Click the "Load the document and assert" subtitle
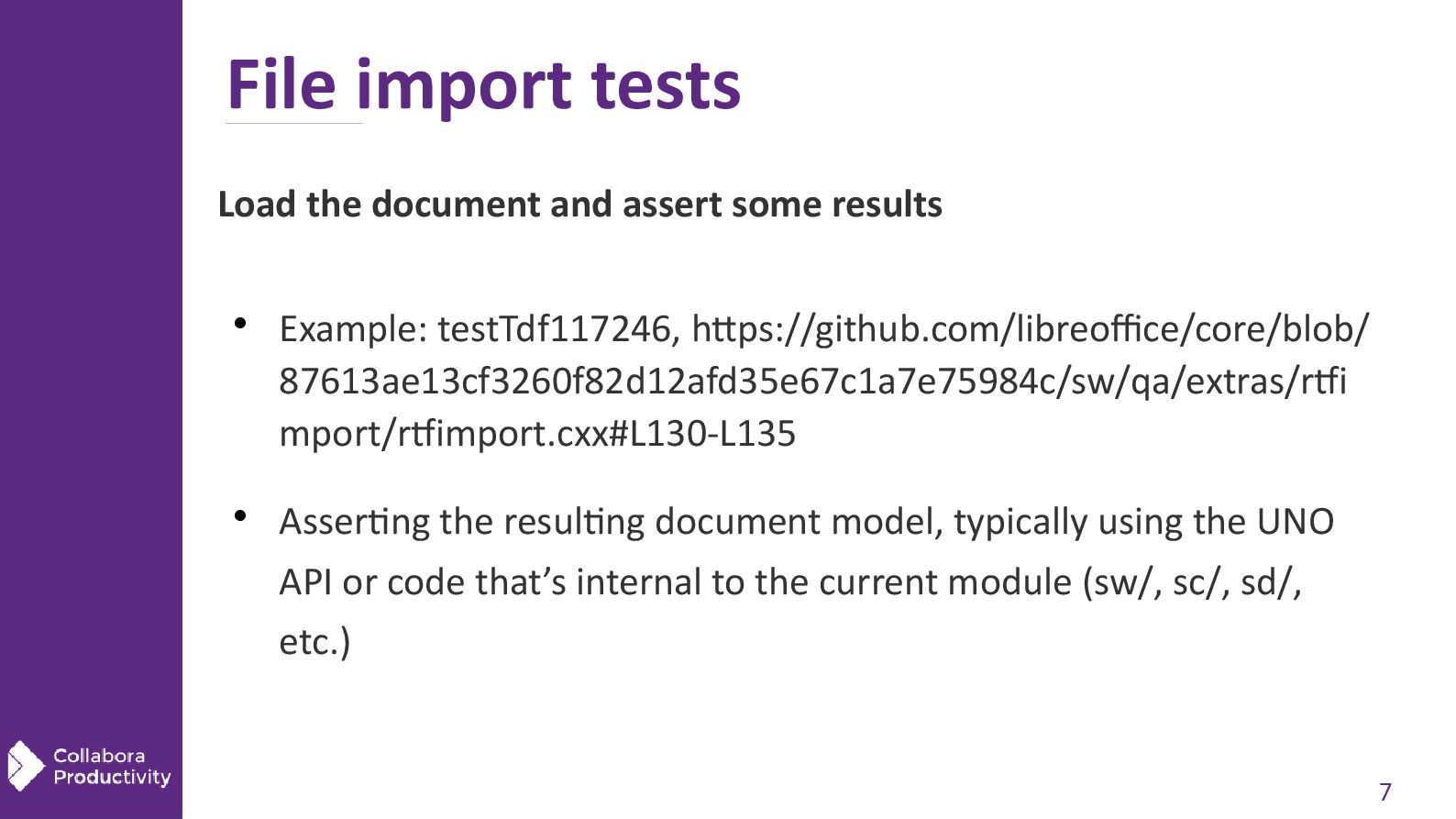Viewport: 1456px width, 819px height. coord(579,205)
